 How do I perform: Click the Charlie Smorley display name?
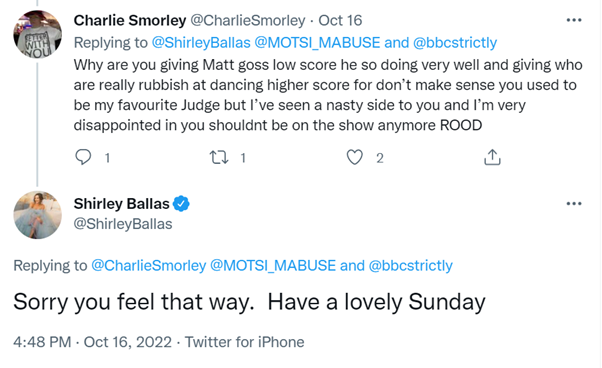(130, 20)
